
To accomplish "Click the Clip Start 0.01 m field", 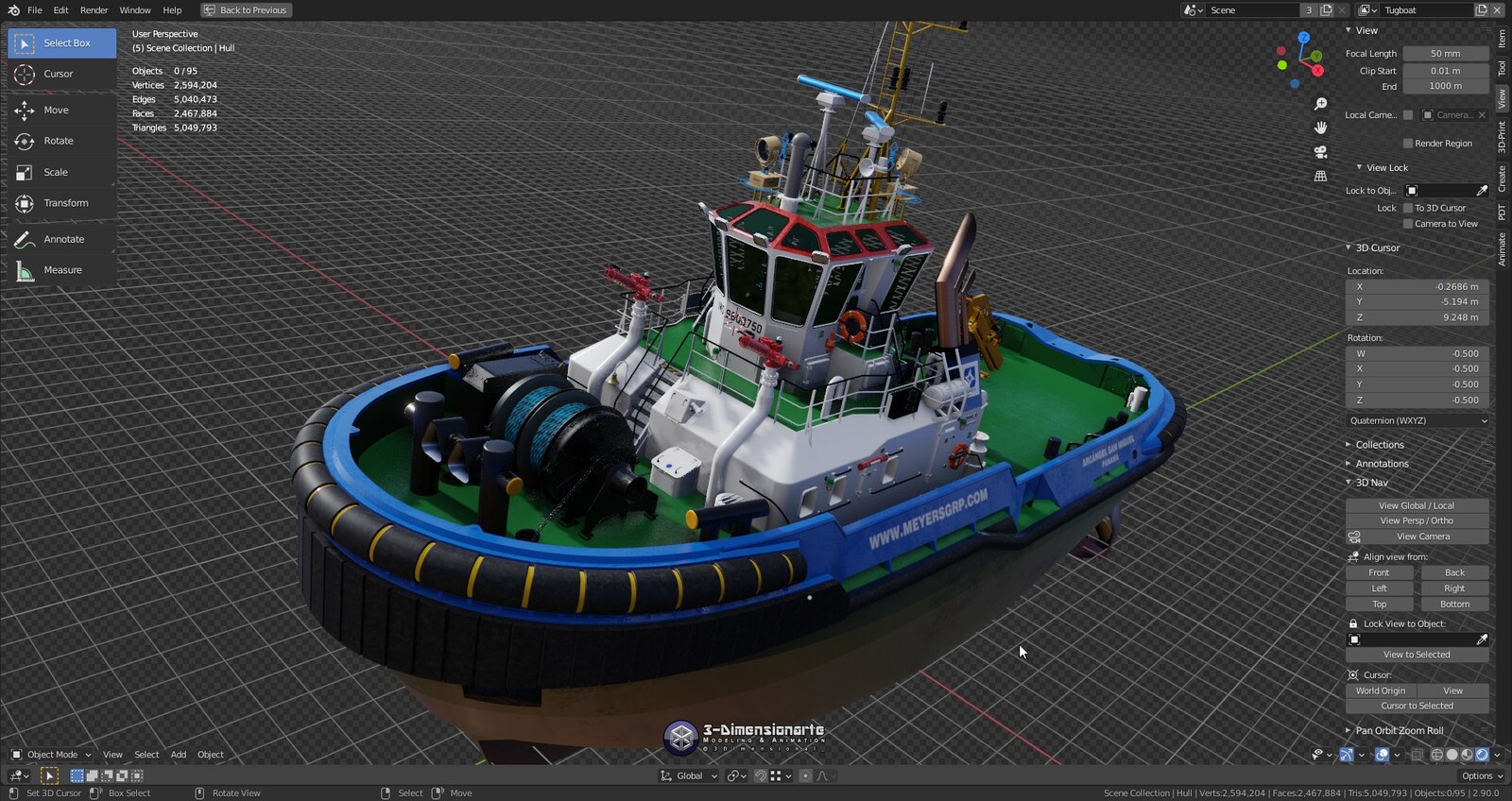I will click(x=1446, y=71).
